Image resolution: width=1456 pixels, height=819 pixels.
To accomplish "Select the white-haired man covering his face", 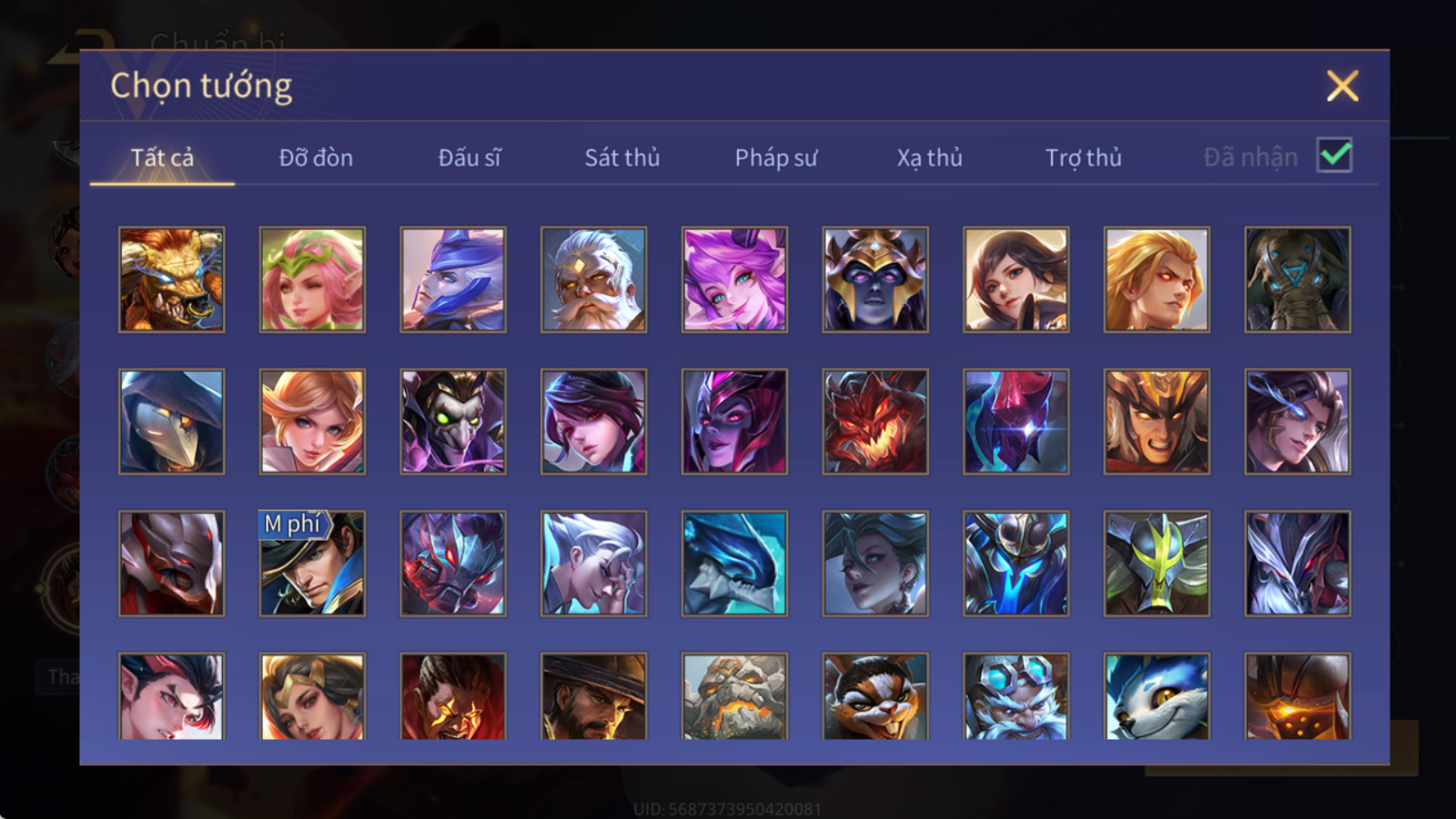I will (593, 563).
